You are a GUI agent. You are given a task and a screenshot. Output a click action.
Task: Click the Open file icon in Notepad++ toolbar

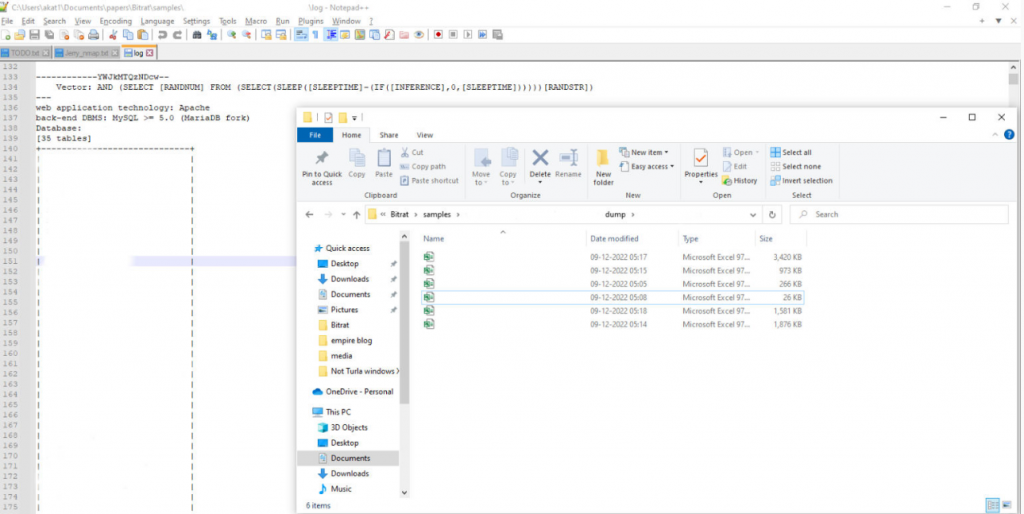point(20,35)
